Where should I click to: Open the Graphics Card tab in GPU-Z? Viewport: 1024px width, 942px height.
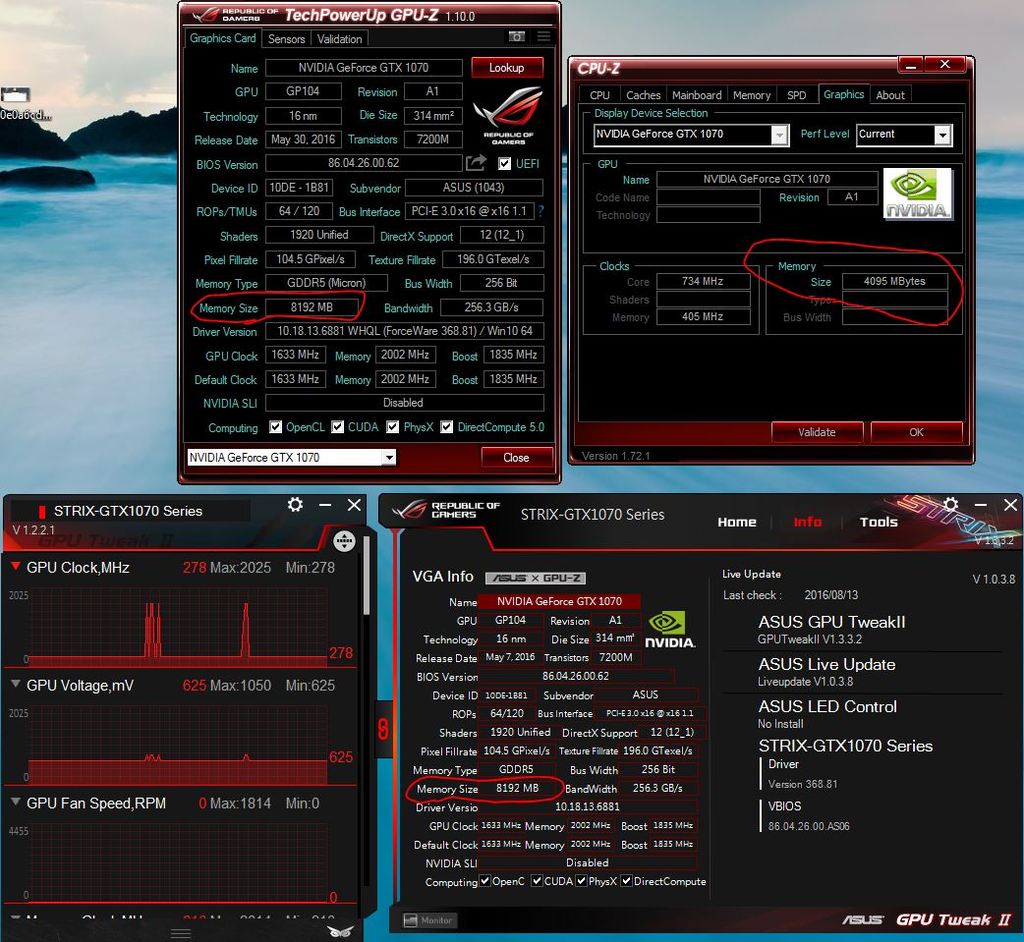click(x=223, y=38)
